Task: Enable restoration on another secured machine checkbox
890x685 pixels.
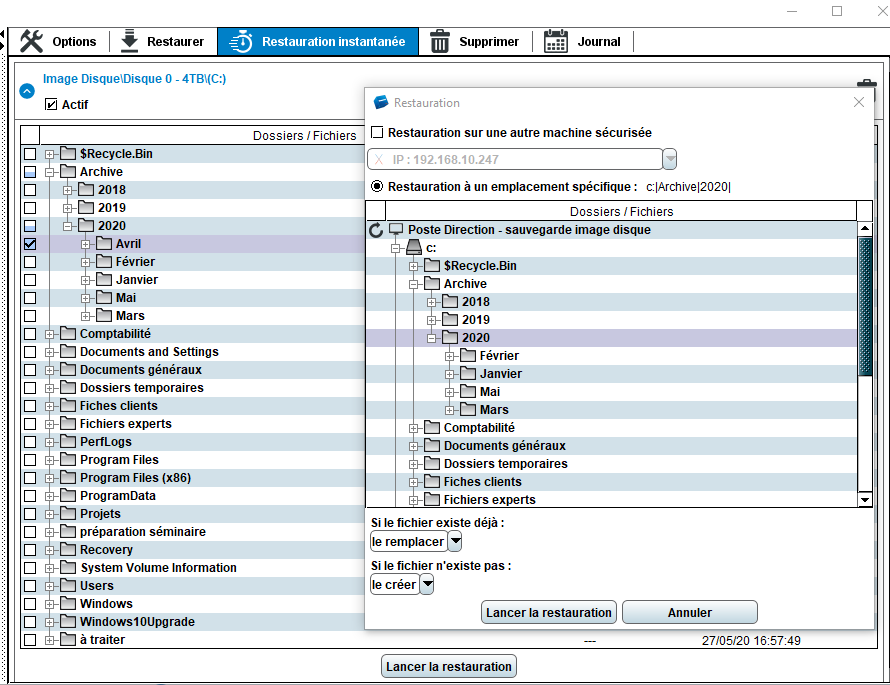Action: click(377, 132)
